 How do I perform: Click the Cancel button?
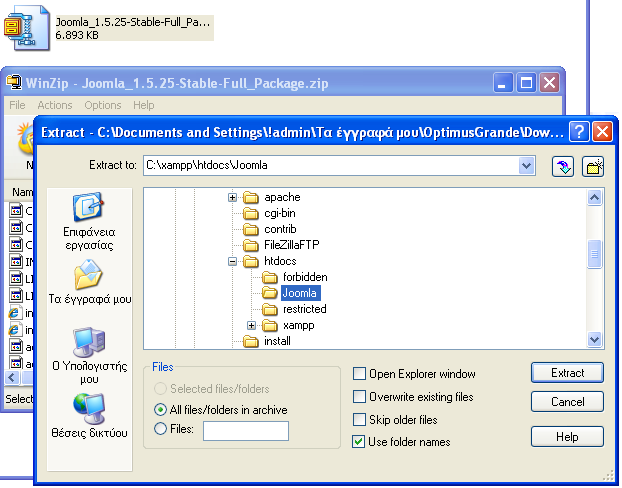tap(567, 402)
